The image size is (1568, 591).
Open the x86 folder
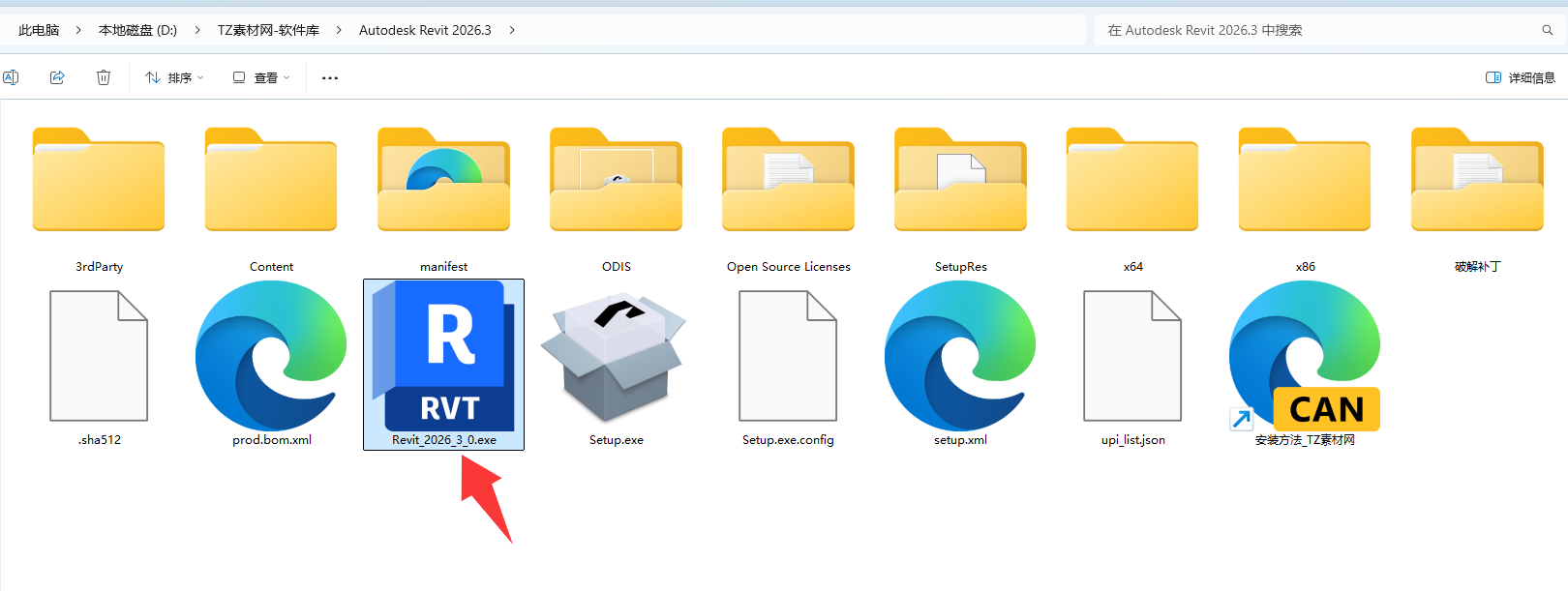1305,180
